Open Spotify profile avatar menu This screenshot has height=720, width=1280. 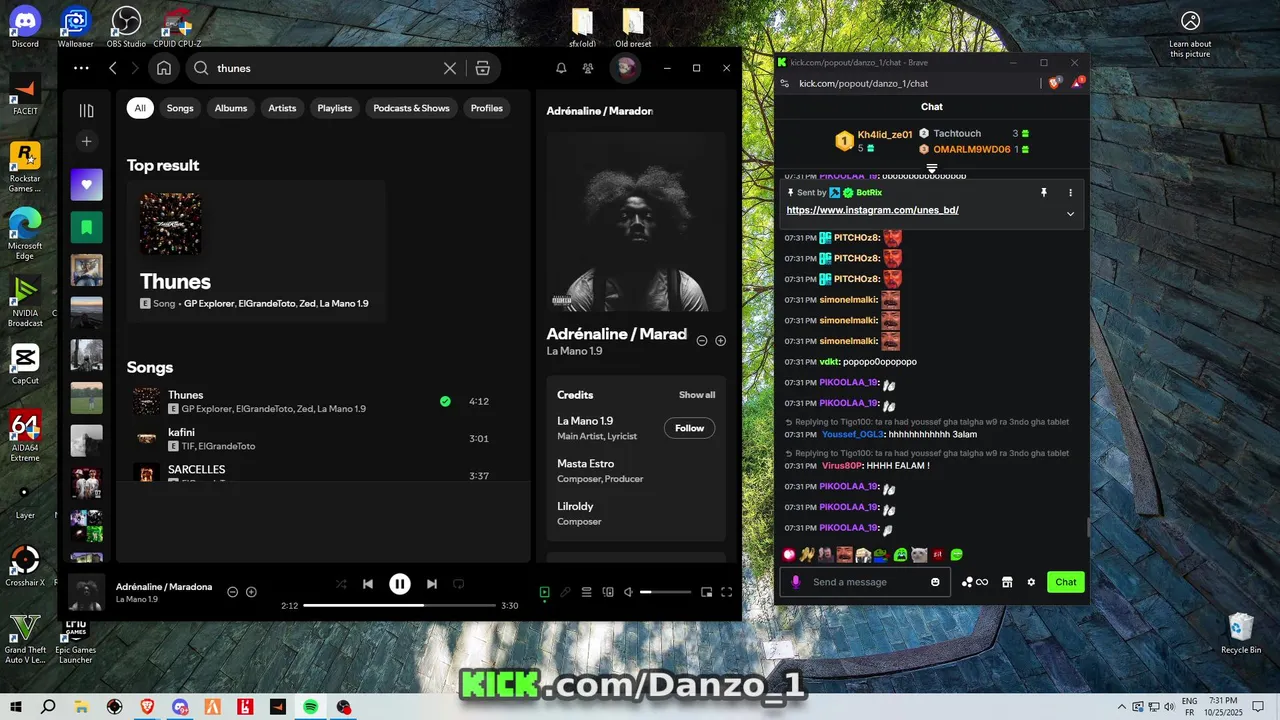pyautogui.click(x=626, y=68)
